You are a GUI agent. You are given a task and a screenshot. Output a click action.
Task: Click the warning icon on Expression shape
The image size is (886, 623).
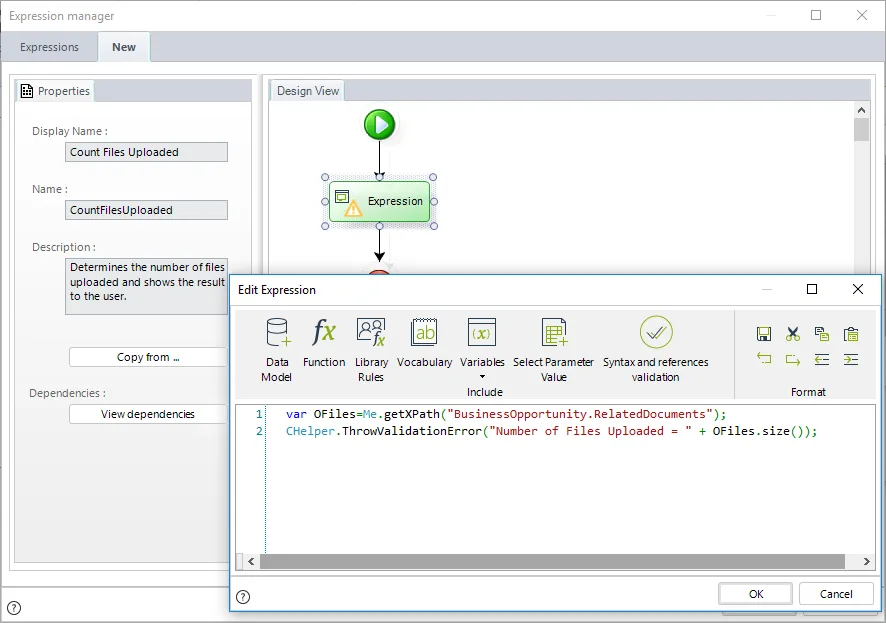click(353, 209)
